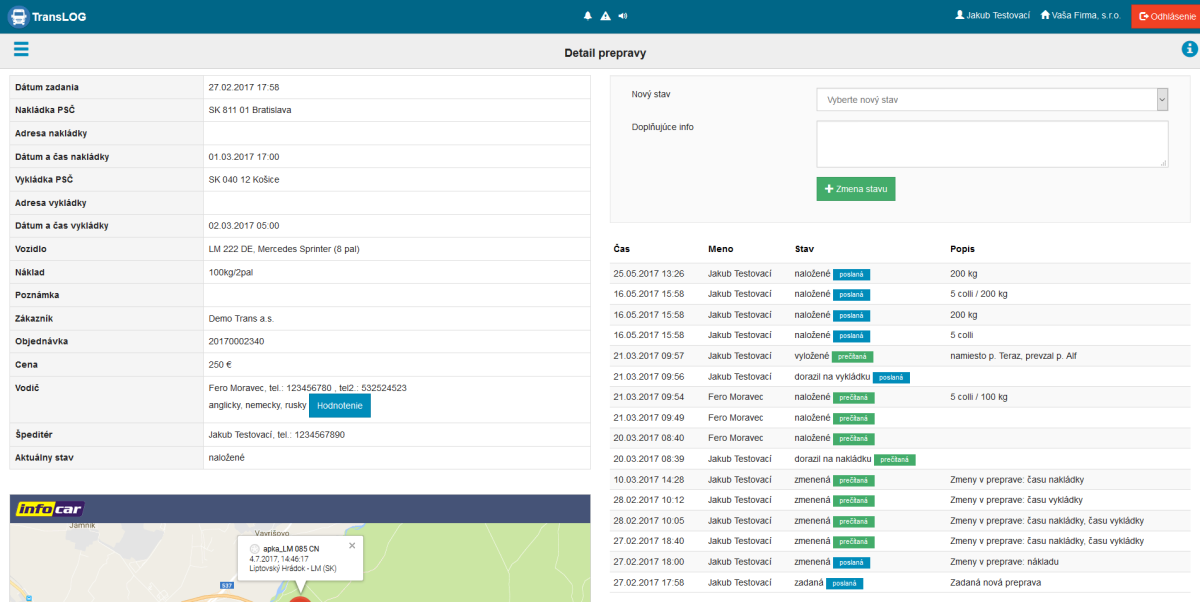Click the TransLOG truck logo
The width and height of the screenshot is (1200, 602).
[18, 16]
